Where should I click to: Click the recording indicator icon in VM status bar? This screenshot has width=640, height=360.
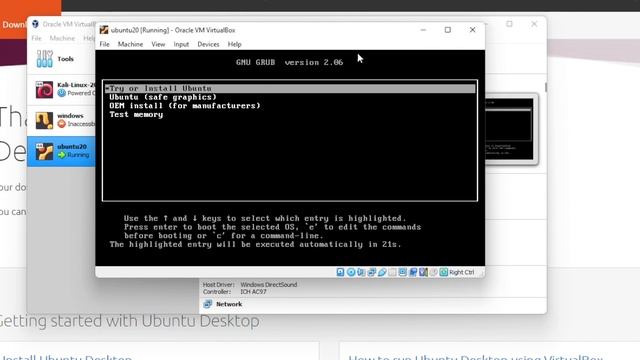coord(413,272)
